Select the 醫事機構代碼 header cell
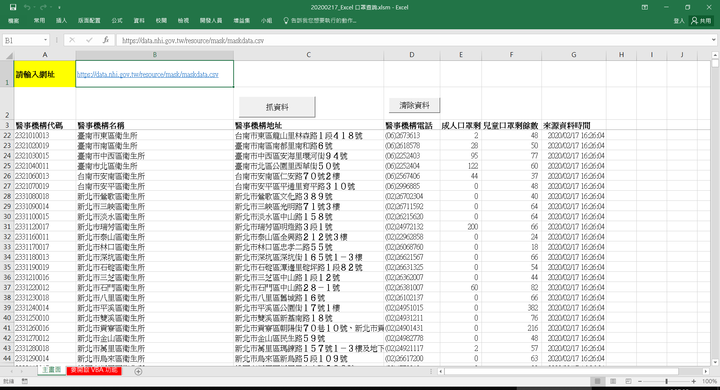Image resolution: width=720 pixels, height=390 pixels. tap(45, 125)
